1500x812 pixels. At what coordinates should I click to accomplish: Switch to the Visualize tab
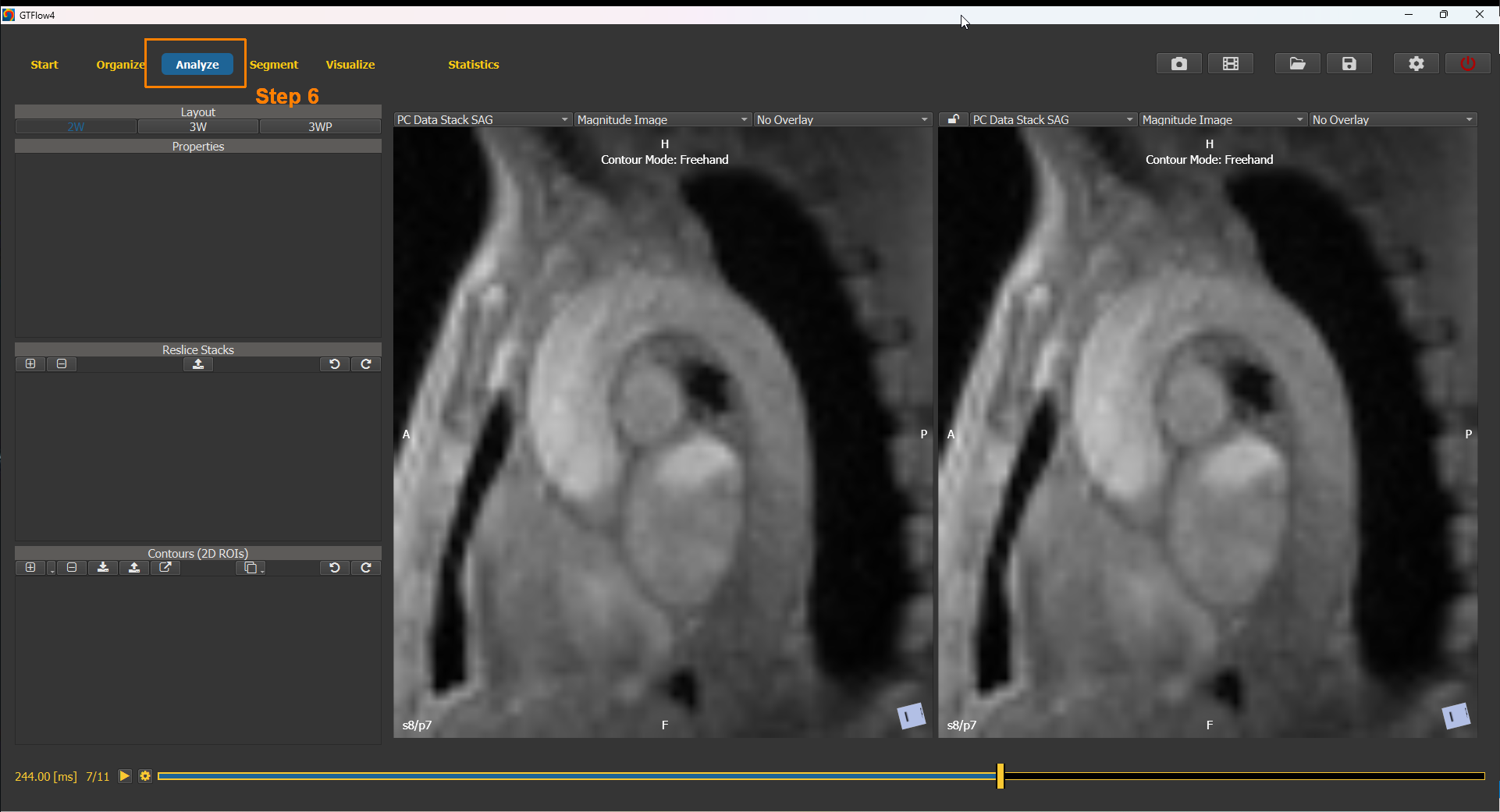click(x=350, y=65)
